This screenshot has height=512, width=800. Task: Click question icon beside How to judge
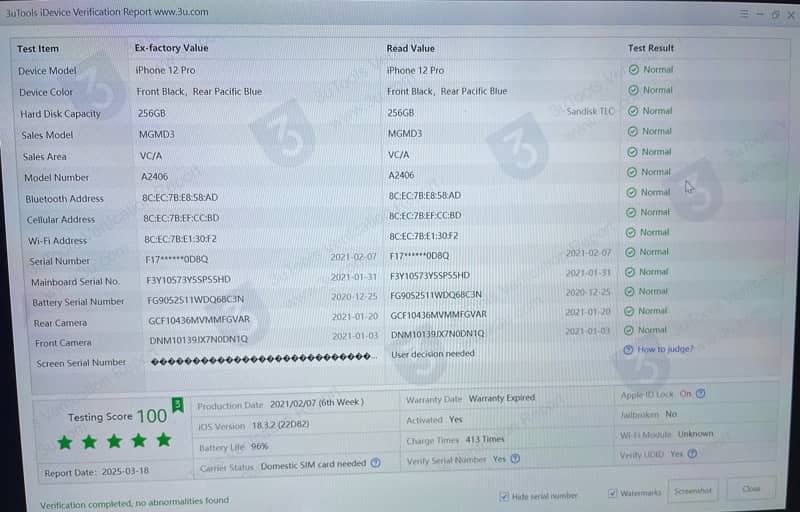point(629,349)
